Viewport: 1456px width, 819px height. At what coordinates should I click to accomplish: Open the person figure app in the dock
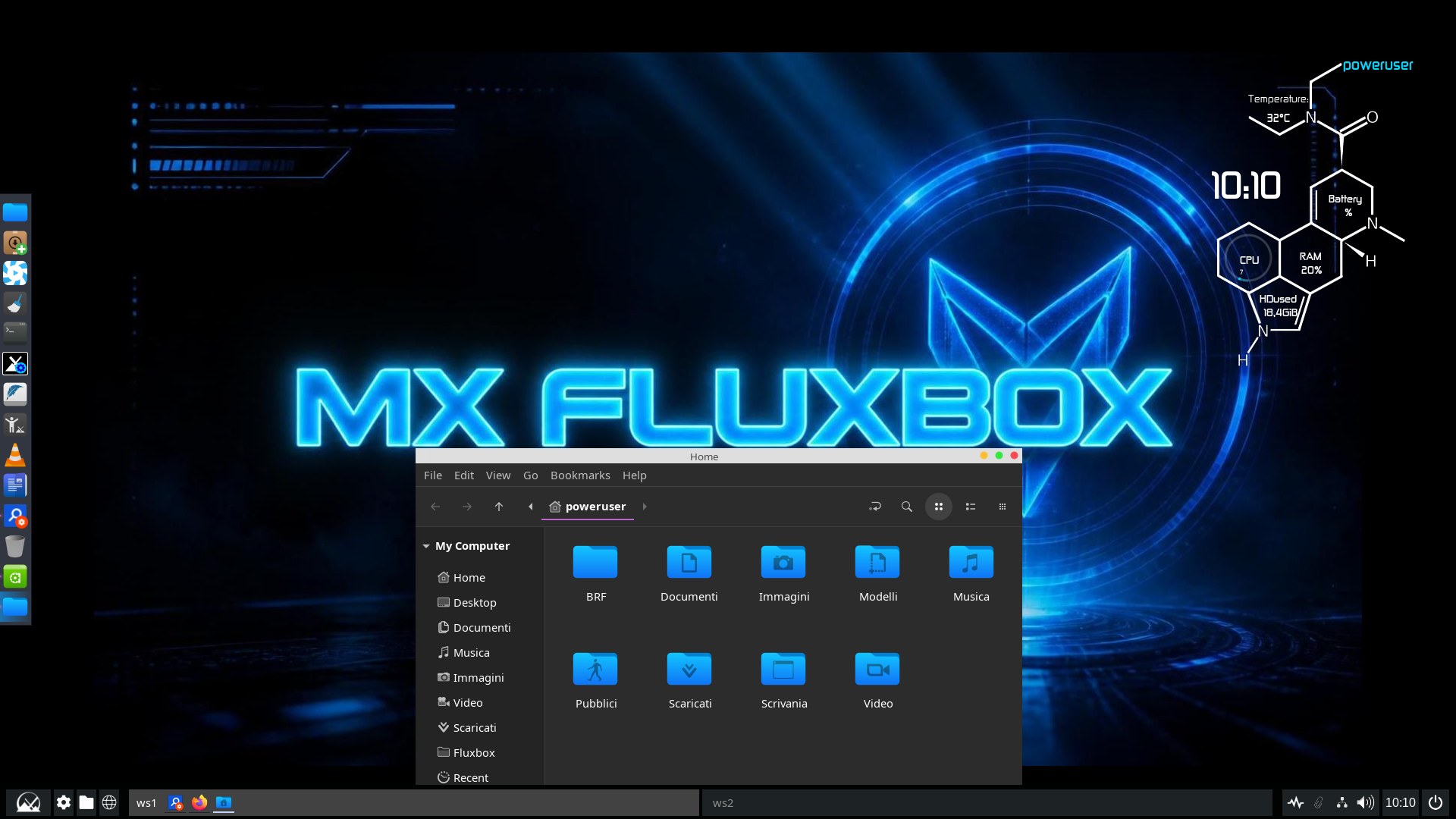click(15, 425)
